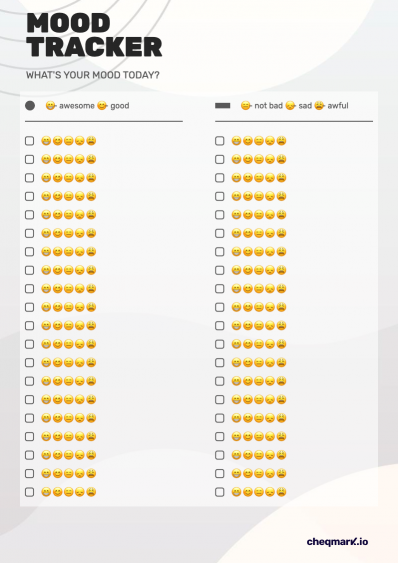Viewport: 398px width, 563px height.
Task: Click the awful emoji in the legend
Action: click(x=319, y=106)
